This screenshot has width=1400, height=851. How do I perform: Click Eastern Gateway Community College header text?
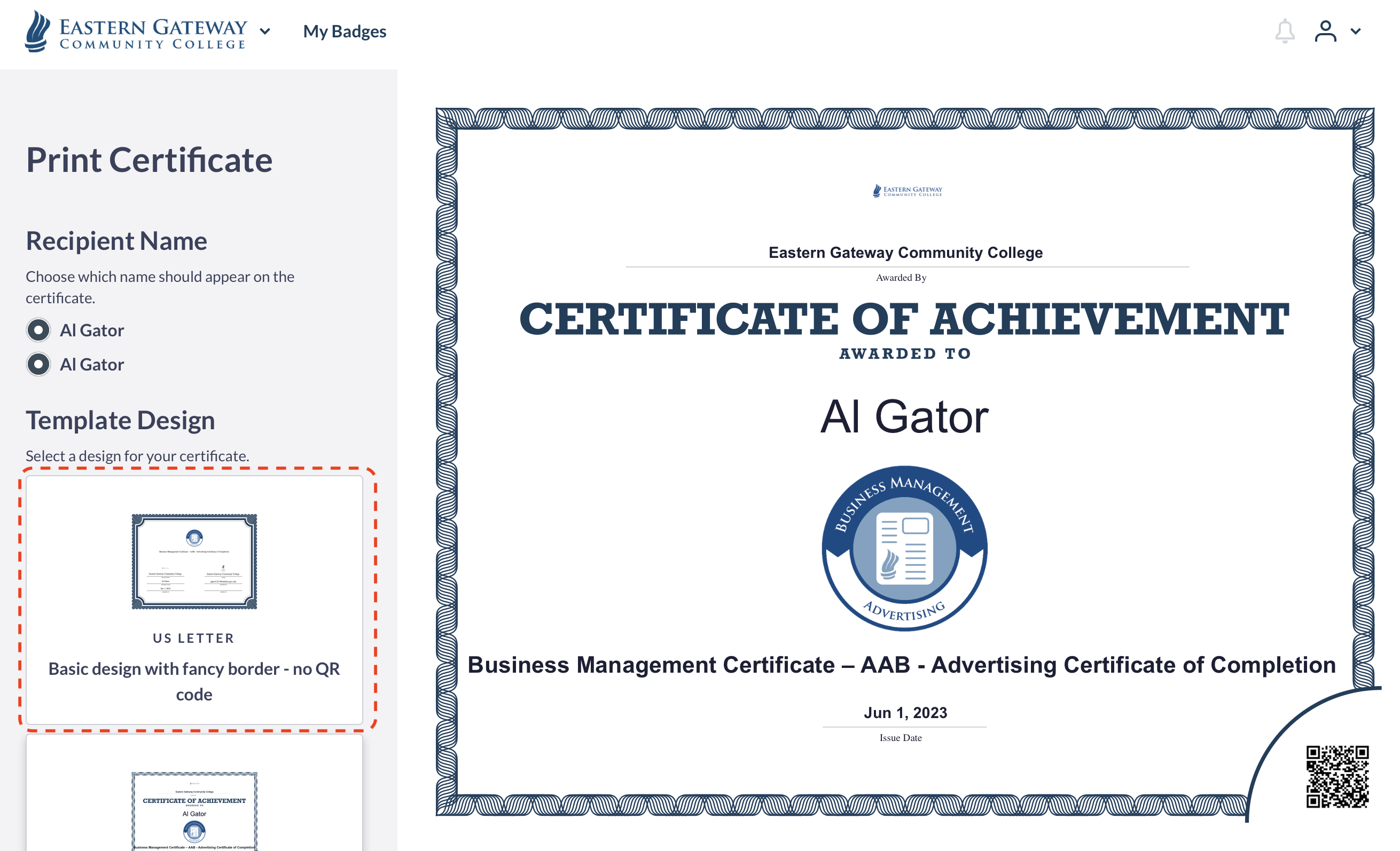click(905, 252)
